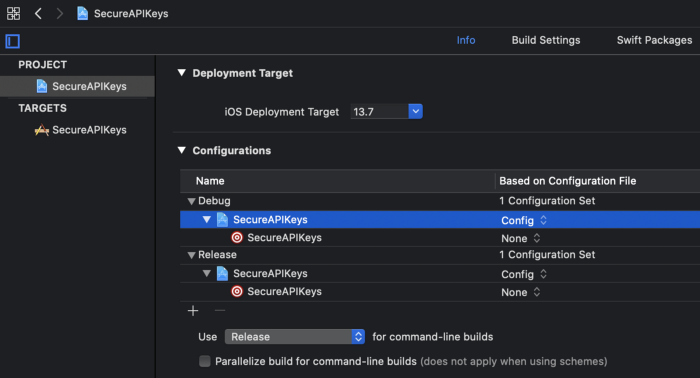Collapse SecureAPIKeys project under Debug
The image size is (700, 378).
(207, 220)
